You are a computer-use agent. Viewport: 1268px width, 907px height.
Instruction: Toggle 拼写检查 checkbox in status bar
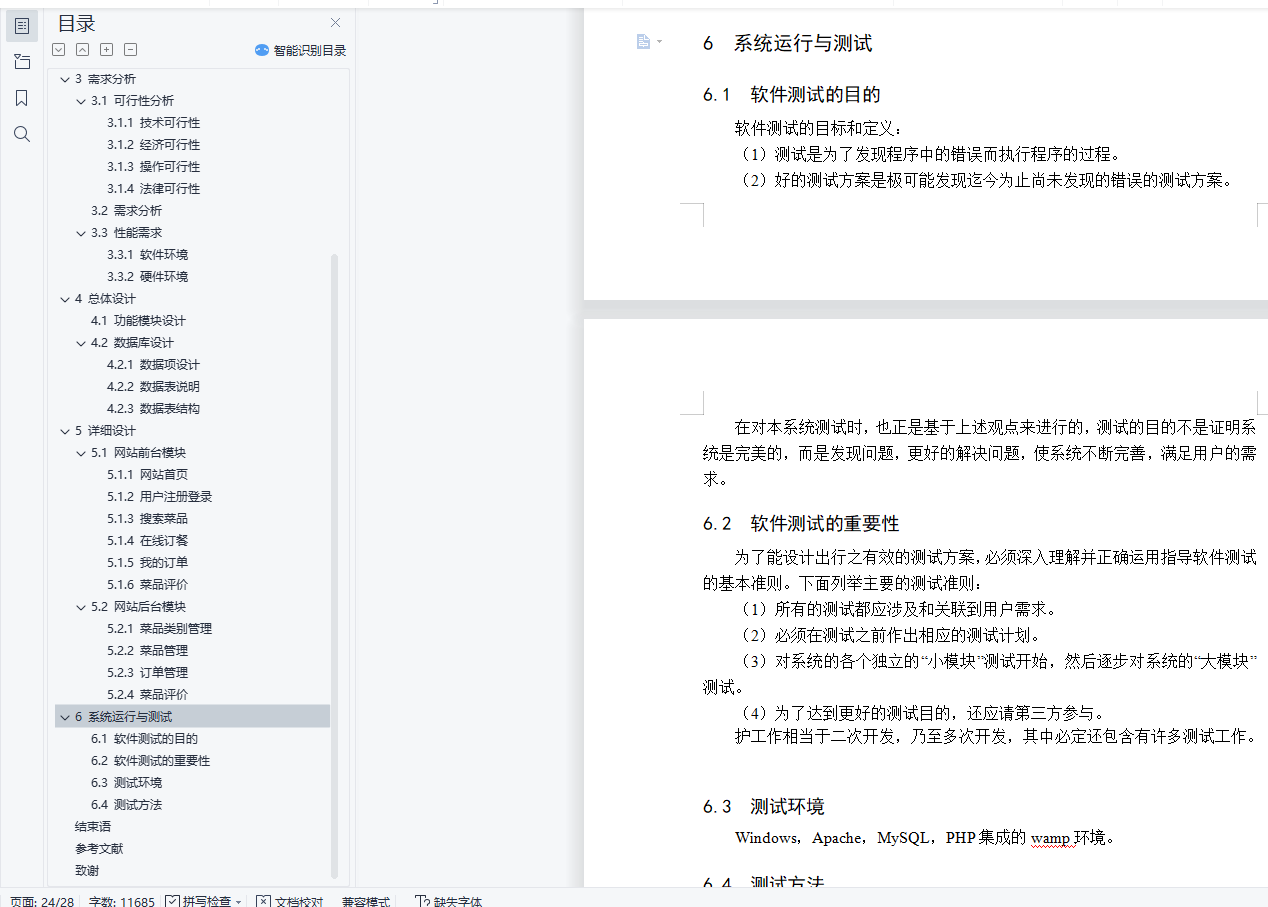pyautogui.click(x=172, y=902)
